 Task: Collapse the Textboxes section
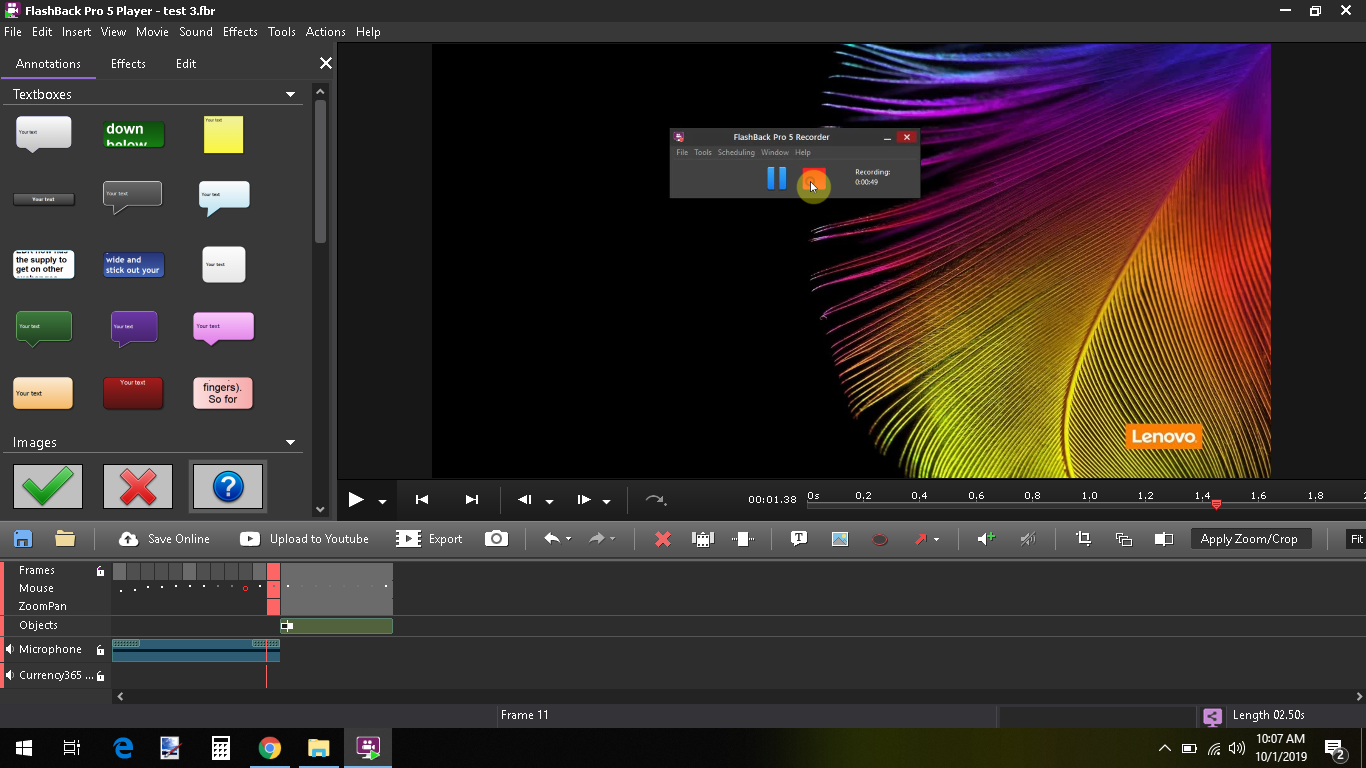pyautogui.click(x=290, y=94)
